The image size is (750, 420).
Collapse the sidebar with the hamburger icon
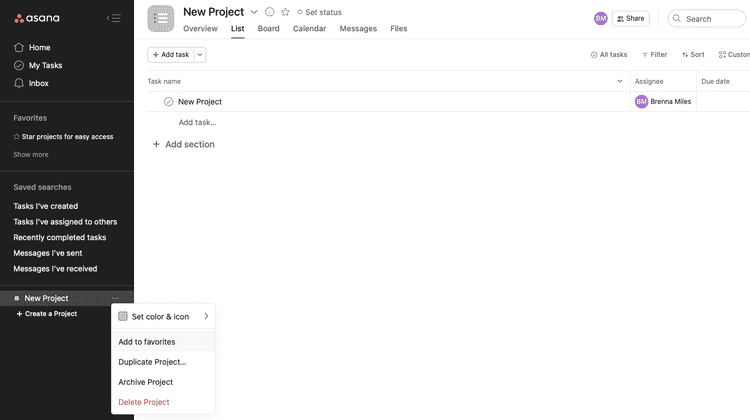[114, 18]
